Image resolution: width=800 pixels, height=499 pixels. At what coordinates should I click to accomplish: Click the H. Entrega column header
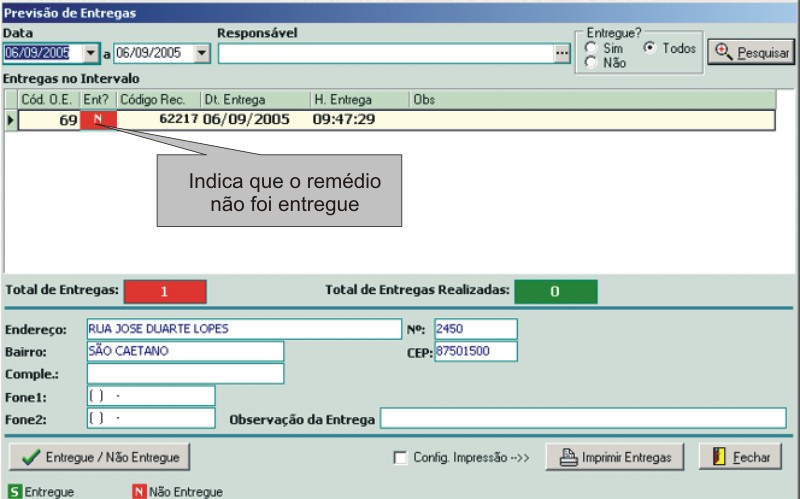click(360, 99)
